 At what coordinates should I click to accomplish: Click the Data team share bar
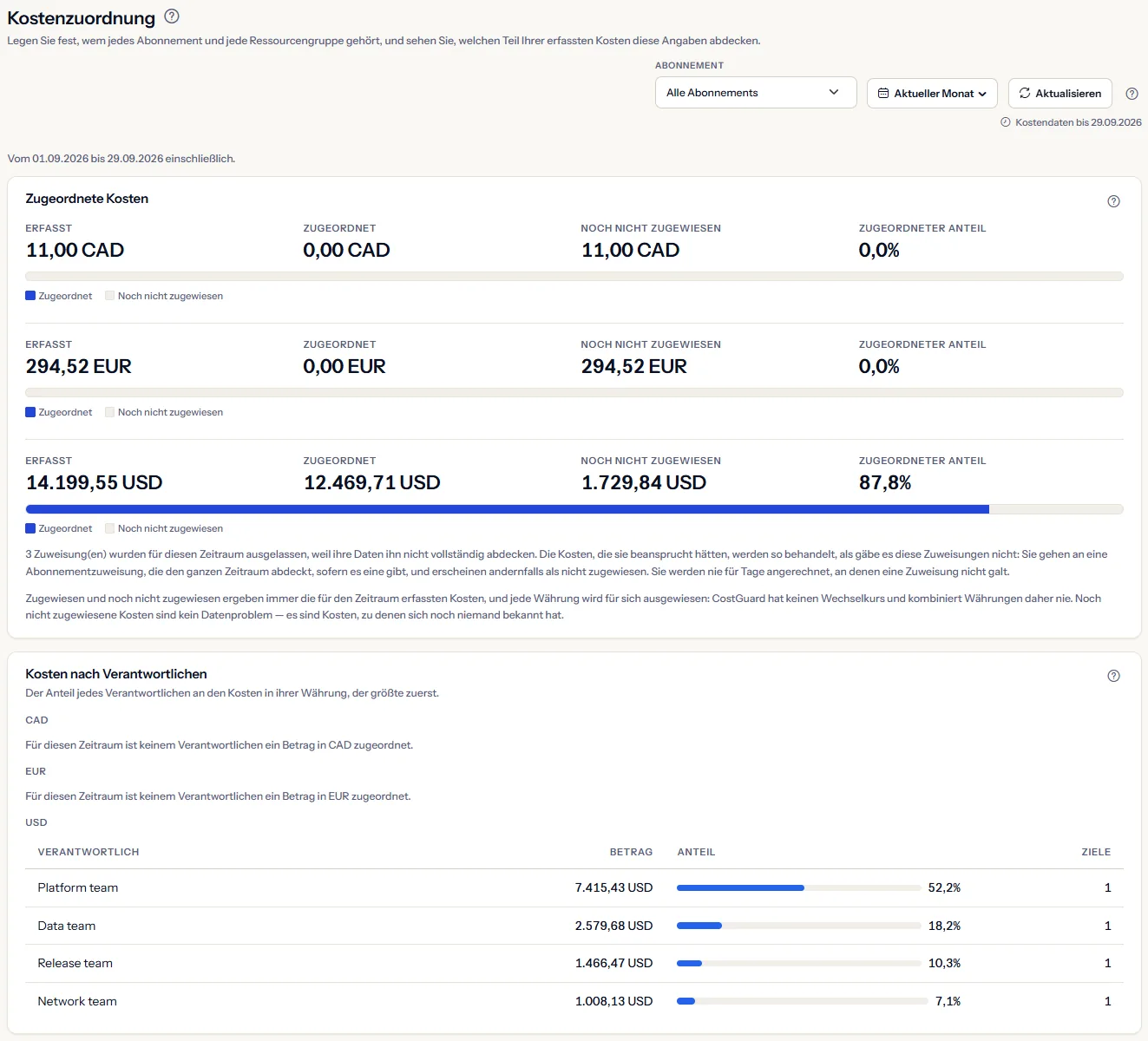799,926
